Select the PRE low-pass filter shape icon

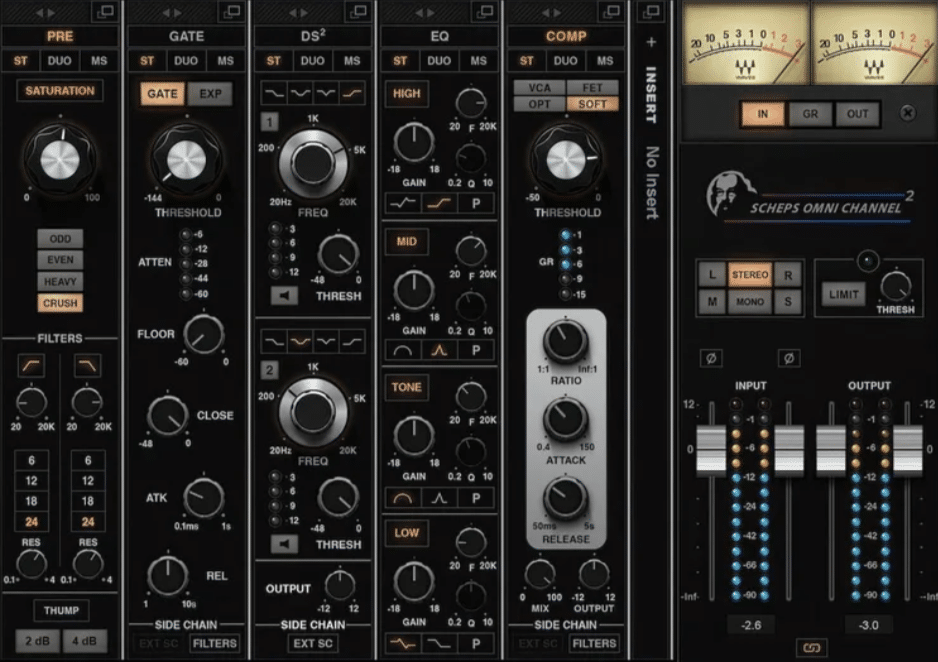(x=87, y=365)
